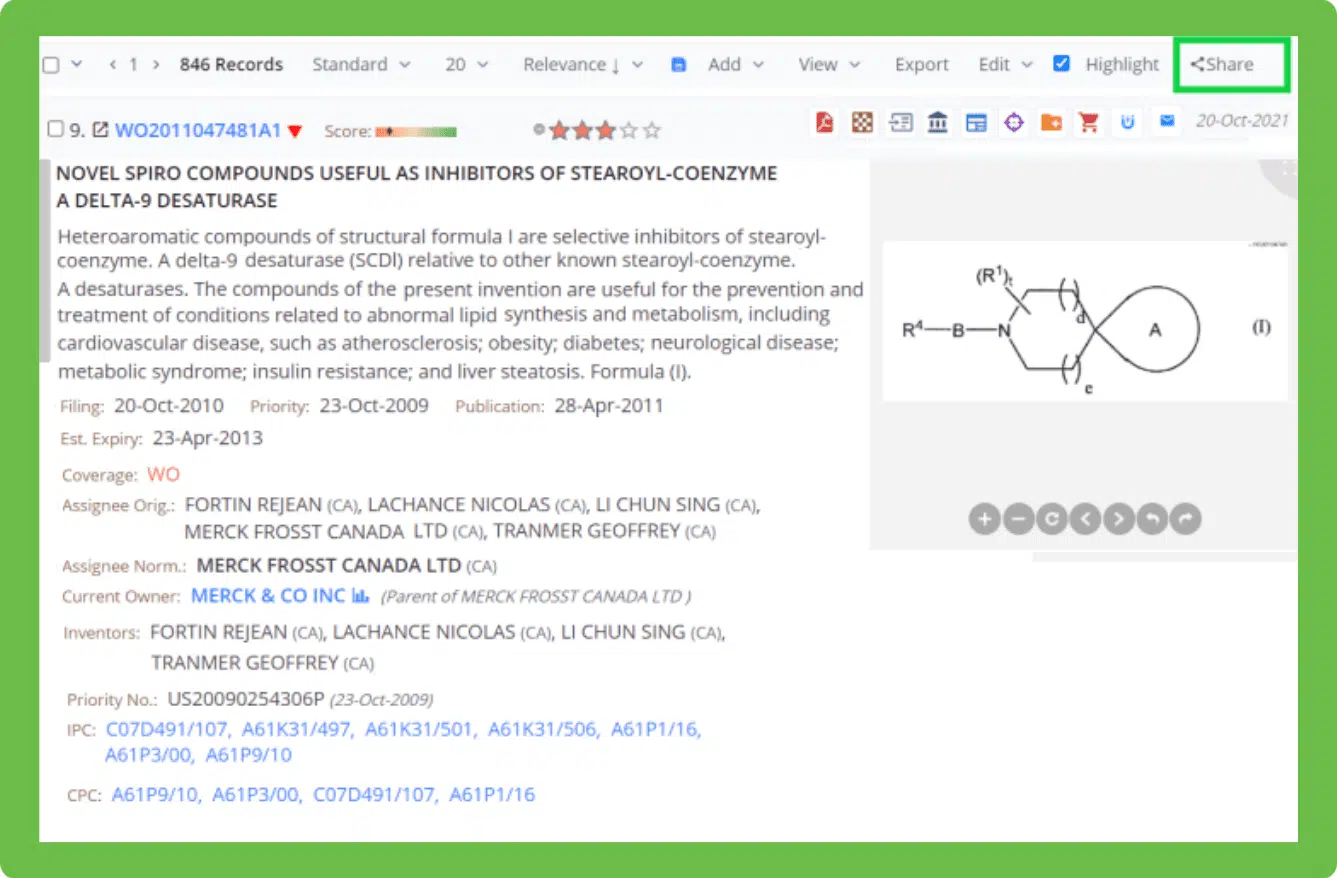Open the Edit menu
This screenshot has height=878, width=1337.
1004,64
